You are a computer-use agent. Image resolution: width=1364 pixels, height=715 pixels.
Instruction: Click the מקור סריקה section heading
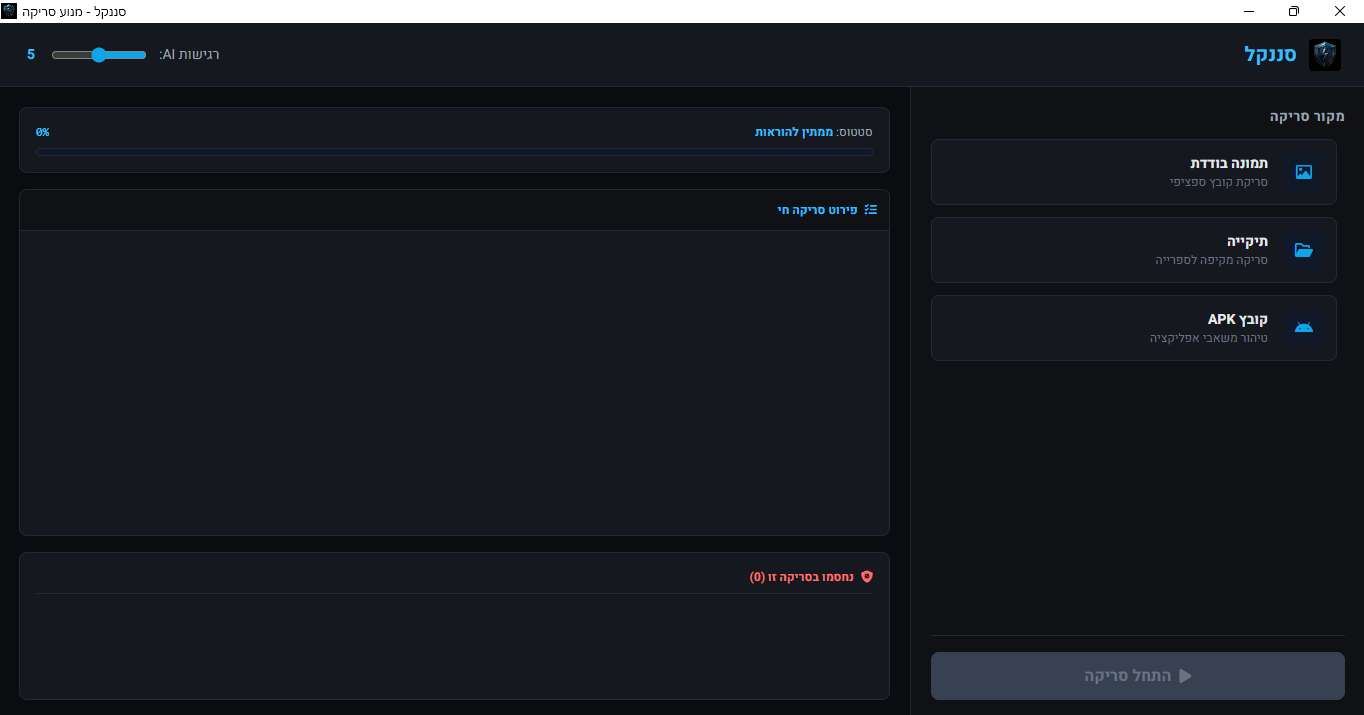click(x=1306, y=116)
